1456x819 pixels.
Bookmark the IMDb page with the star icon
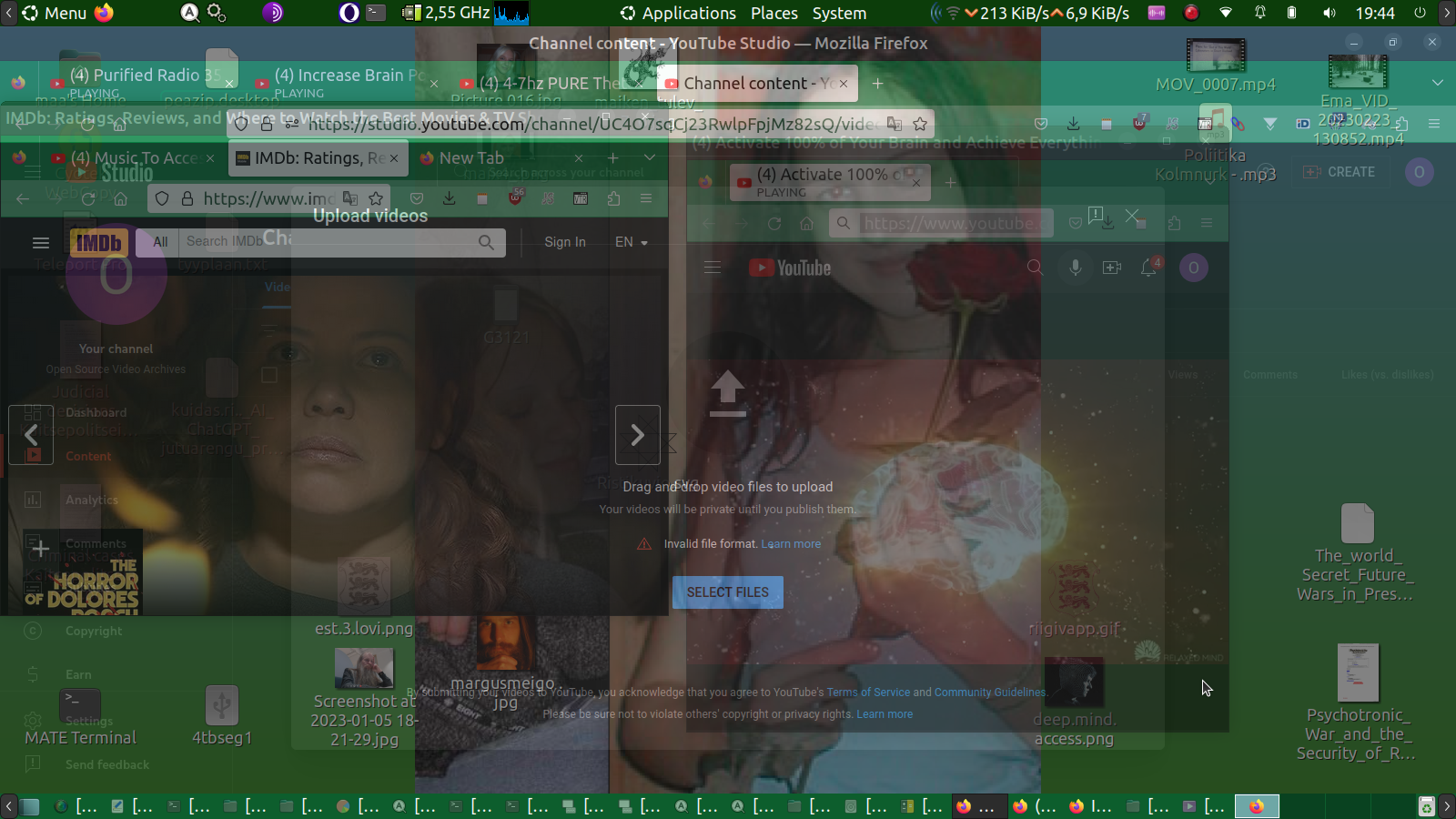coord(376,198)
